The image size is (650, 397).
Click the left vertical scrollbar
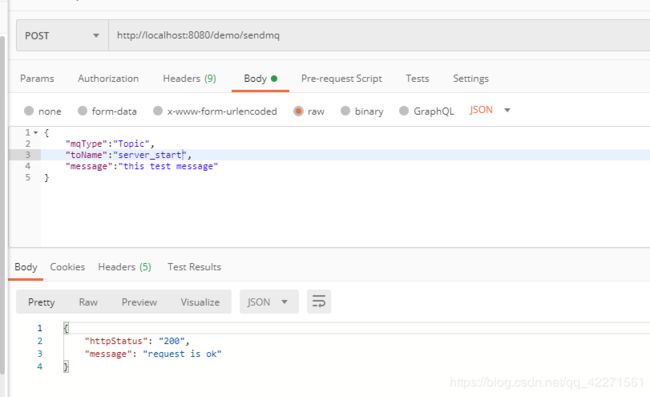point(2,205)
